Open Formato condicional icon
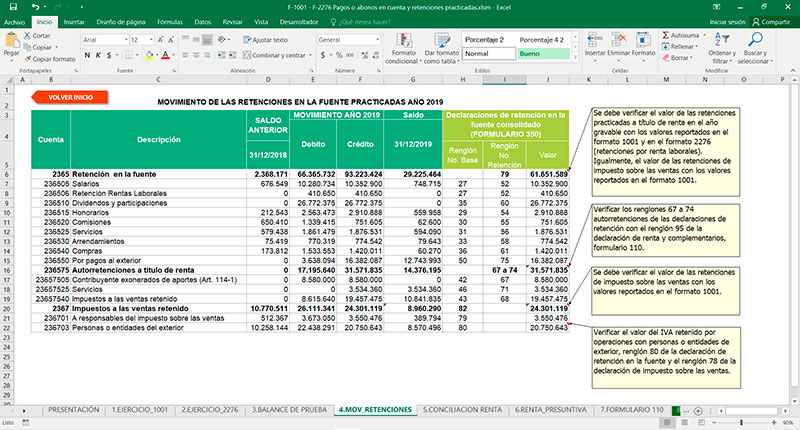The image size is (800, 430). (404, 41)
